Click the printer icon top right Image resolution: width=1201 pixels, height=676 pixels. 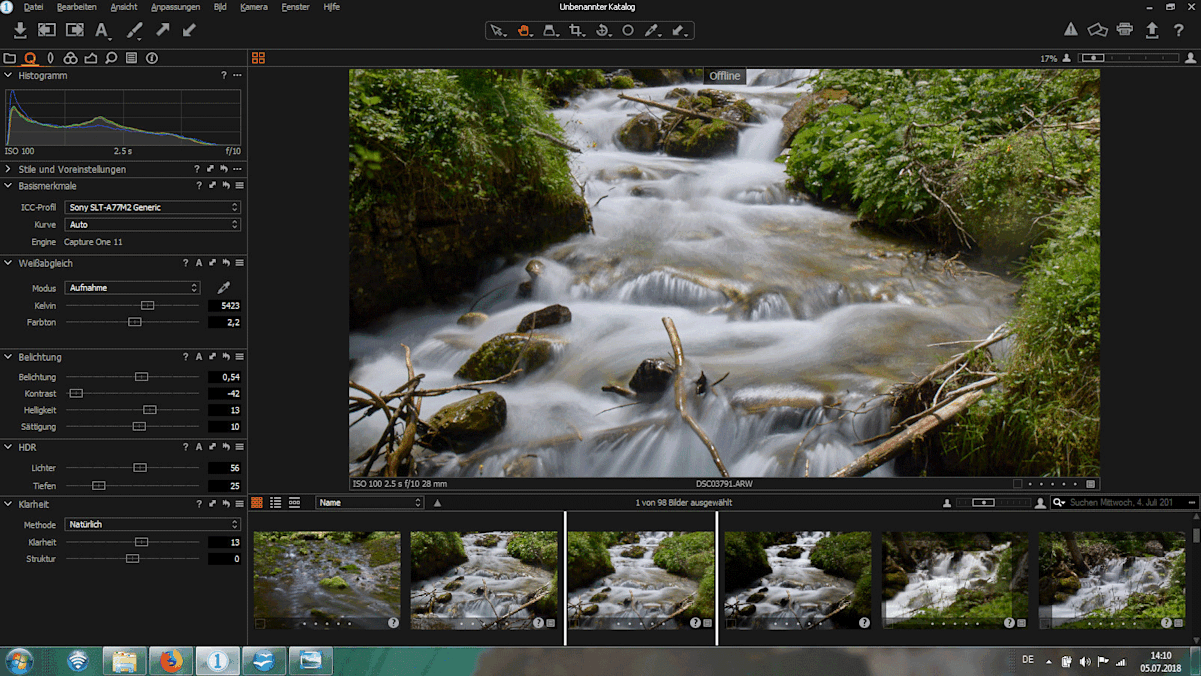pos(1125,30)
